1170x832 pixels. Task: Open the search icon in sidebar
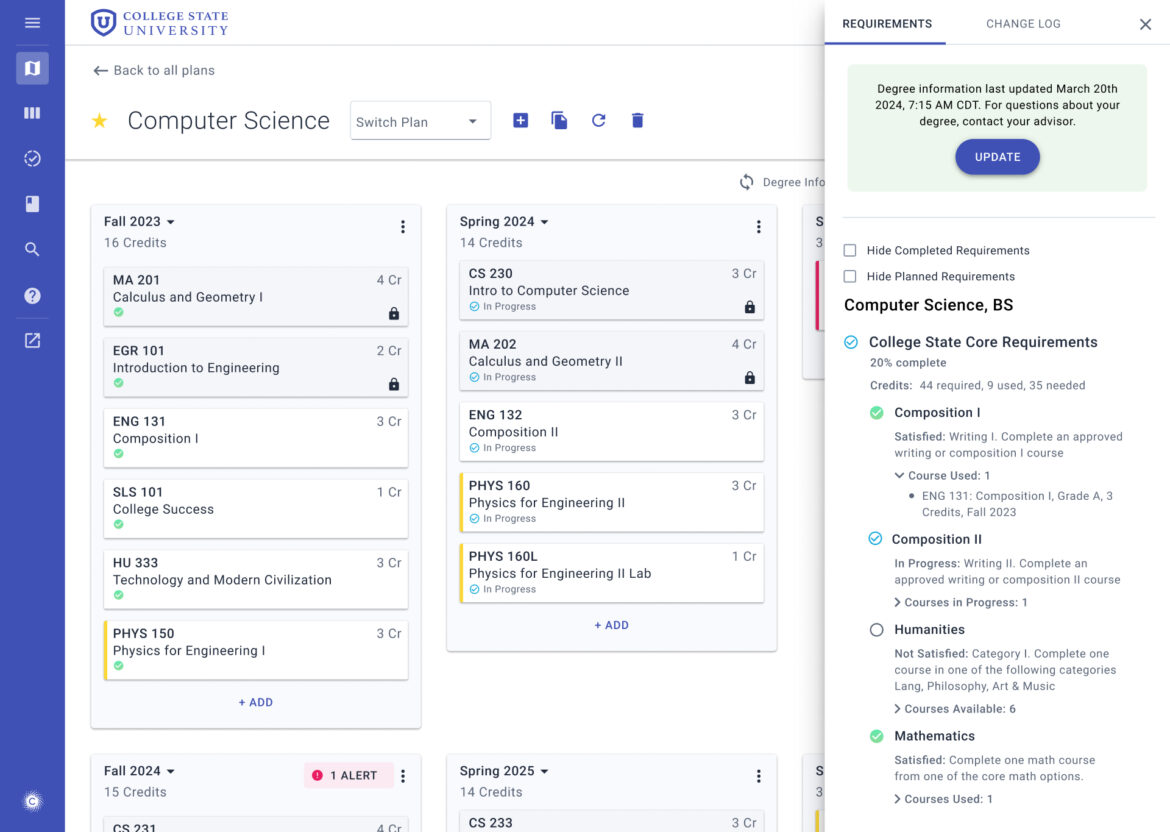[x=32, y=249]
